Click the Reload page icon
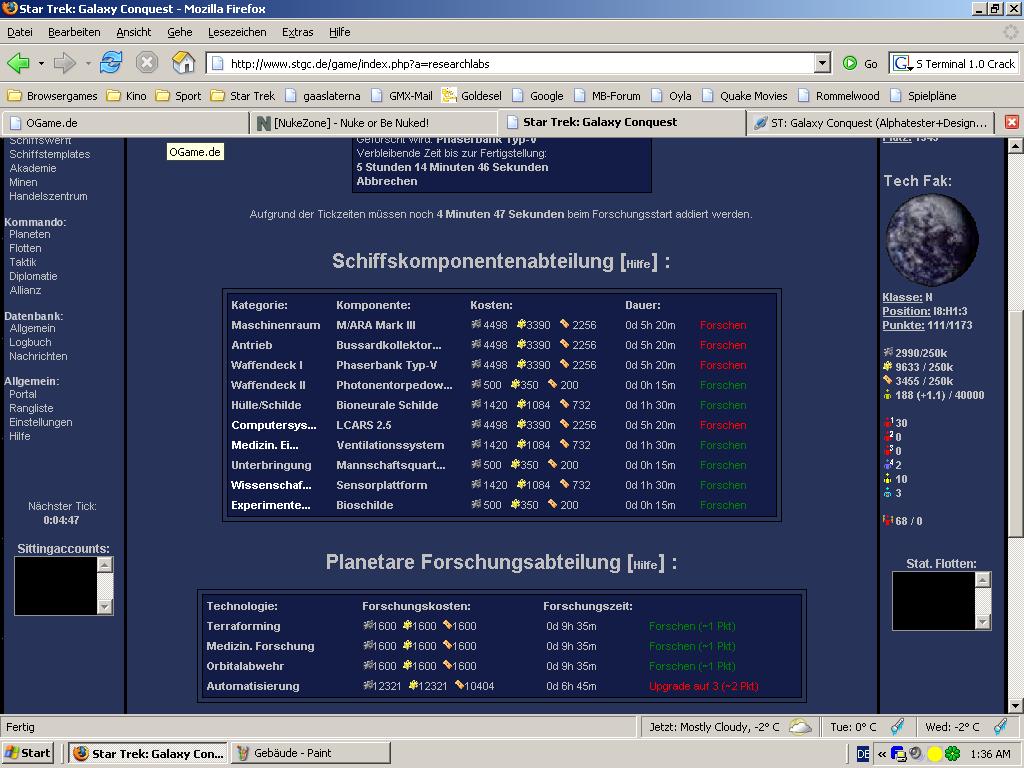The width and height of the screenshot is (1024, 768). click(x=110, y=63)
